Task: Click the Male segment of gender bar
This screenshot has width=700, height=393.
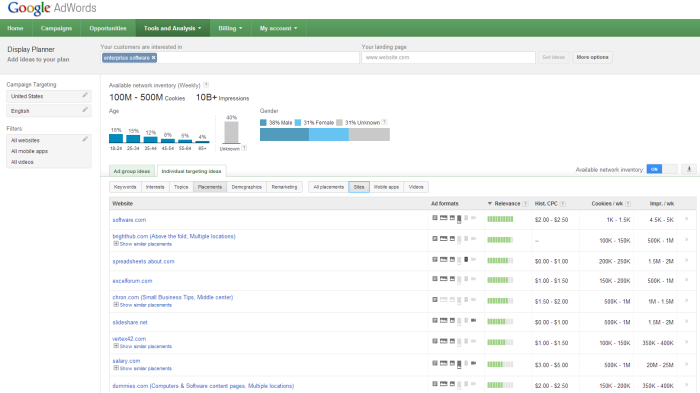Action: tap(284, 134)
